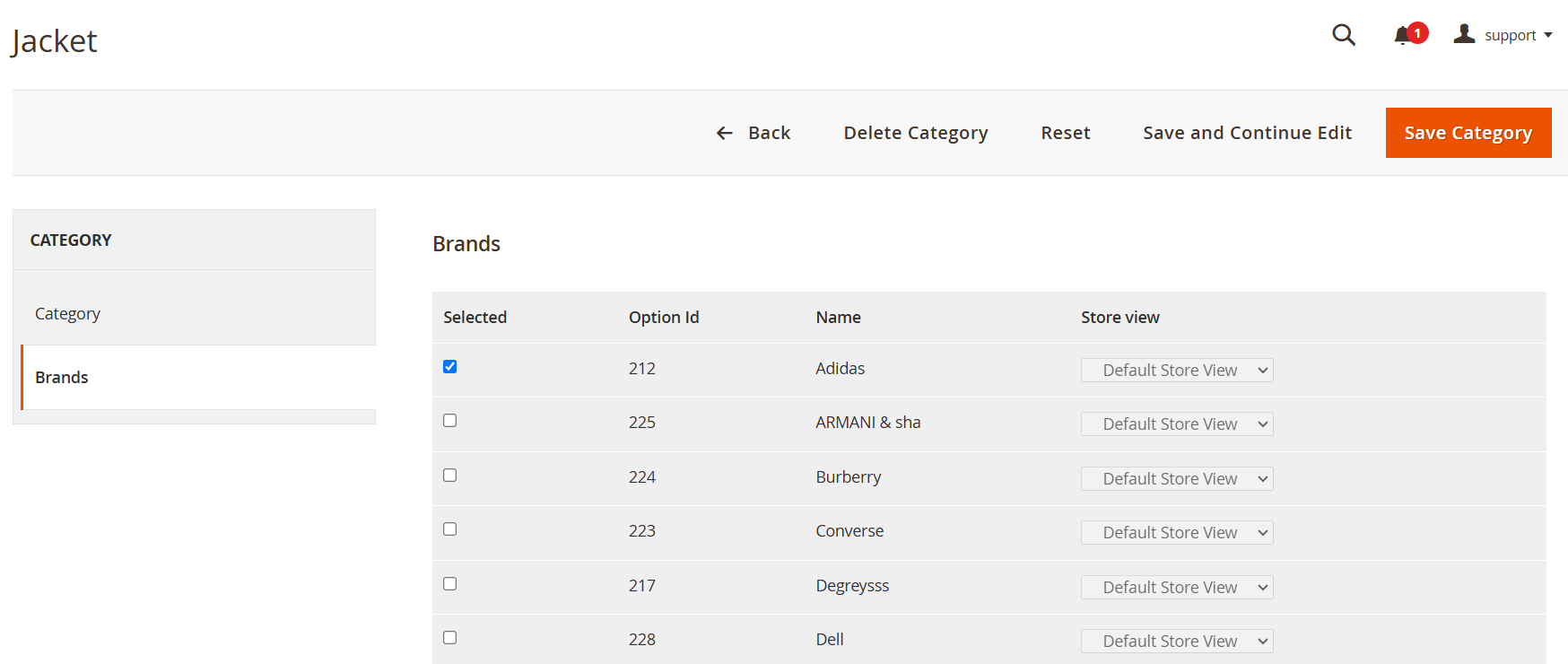Click option id 223 cell
The height and width of the screenshot is (664, 1568).
[642, 531]
